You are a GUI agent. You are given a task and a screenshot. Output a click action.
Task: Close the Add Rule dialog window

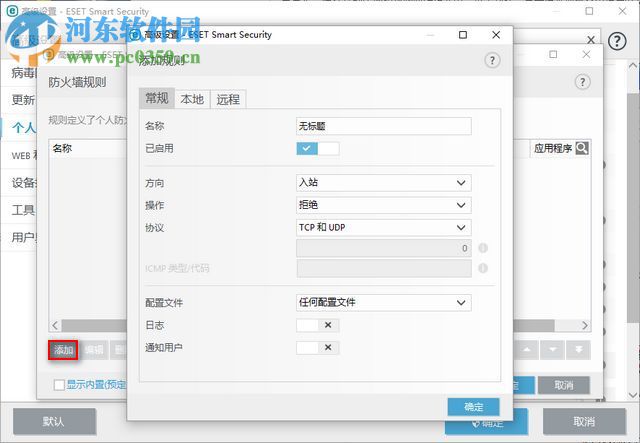(x=496, y=35)
